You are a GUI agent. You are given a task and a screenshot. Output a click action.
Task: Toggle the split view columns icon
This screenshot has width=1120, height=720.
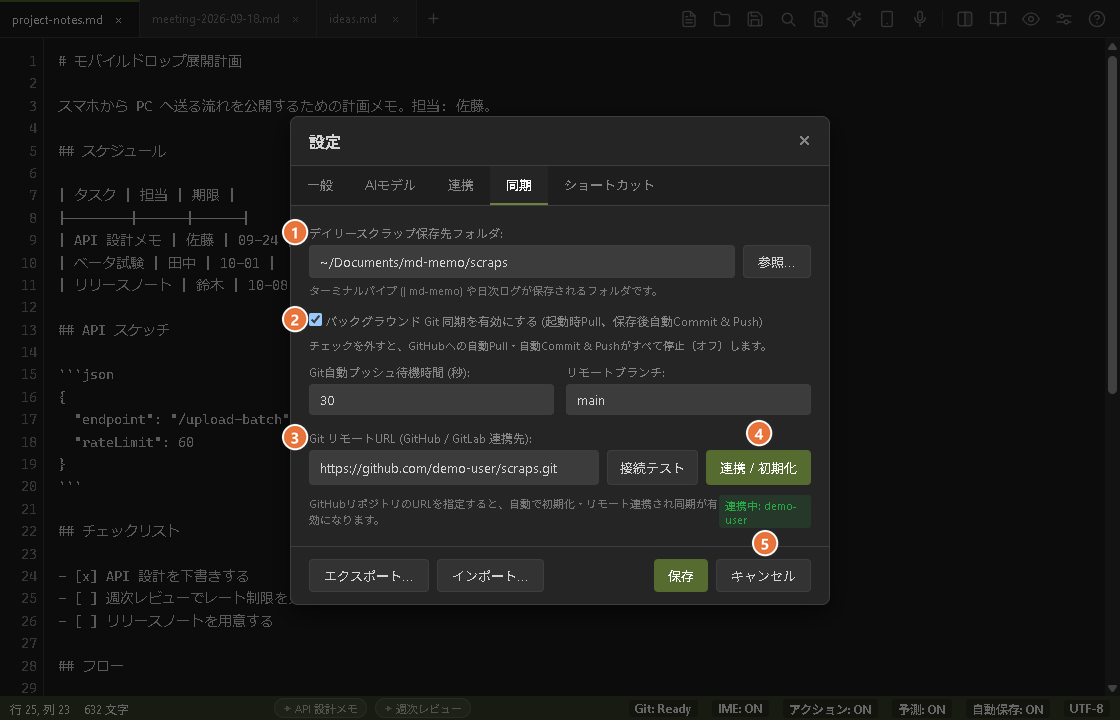pos(965,19)
